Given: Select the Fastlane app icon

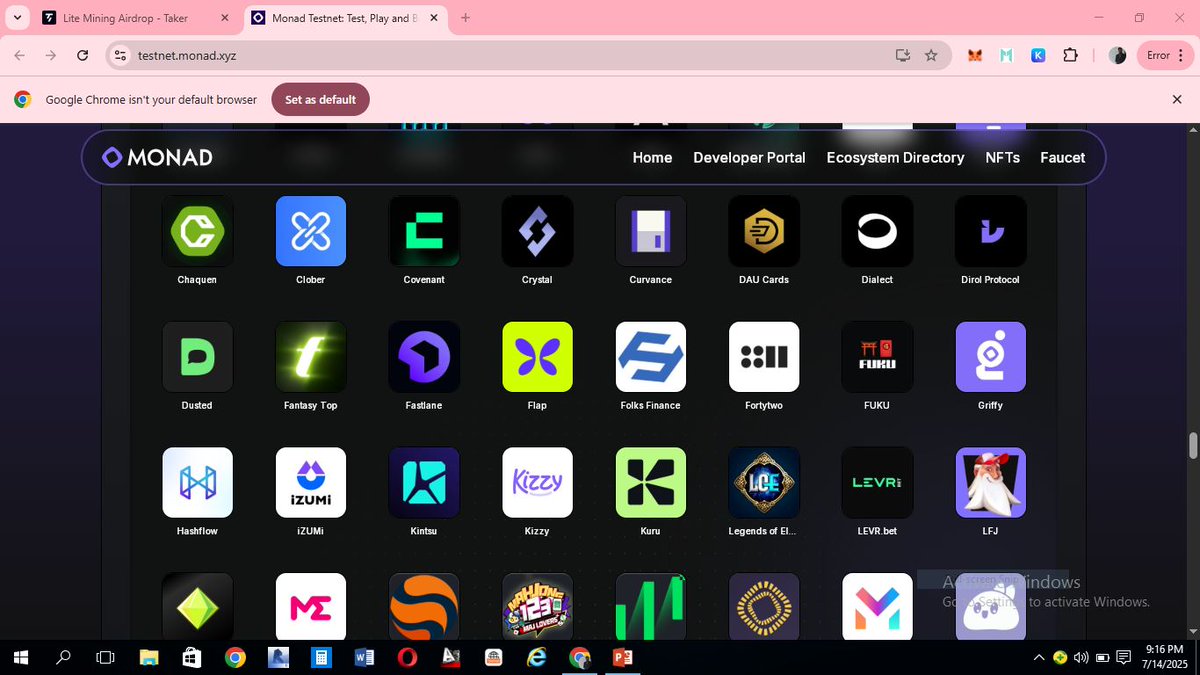Looking at the screenshot, I should [424, 357].
